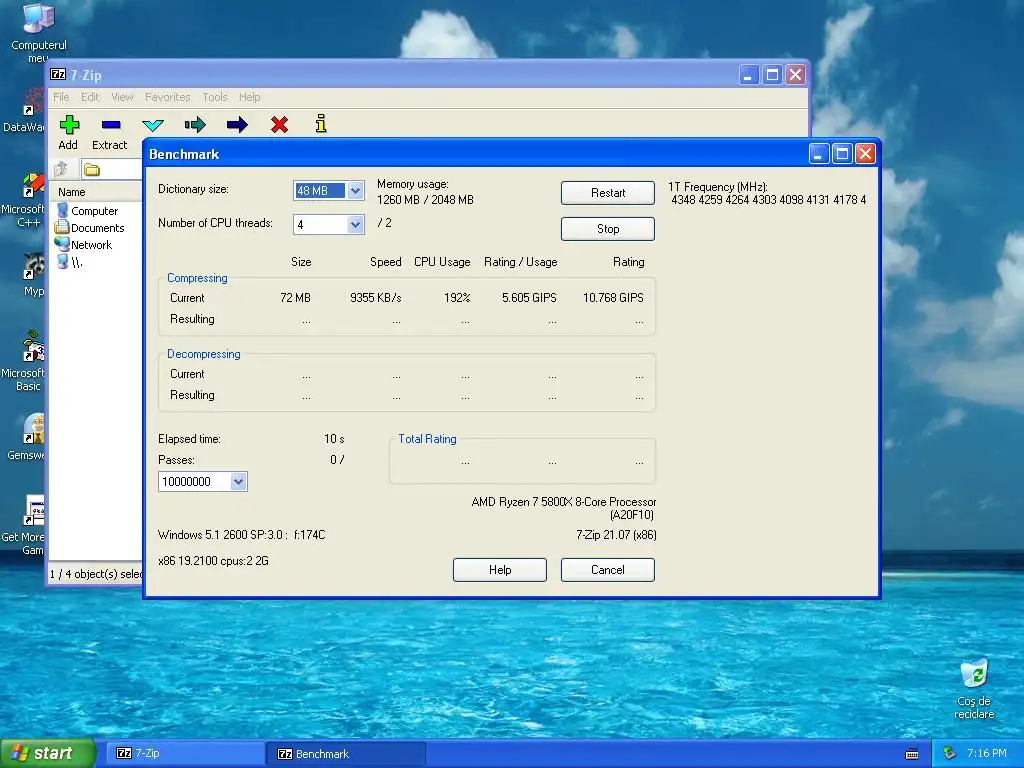Open the View menu in 7-Zip

[122, 97]
